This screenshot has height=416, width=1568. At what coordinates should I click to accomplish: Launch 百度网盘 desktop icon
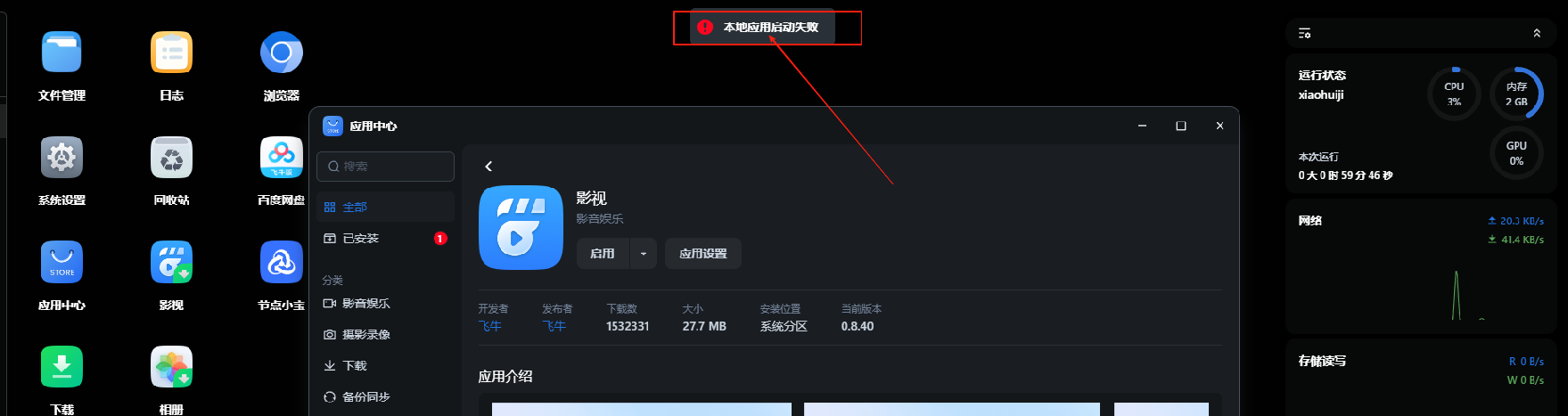281,158
